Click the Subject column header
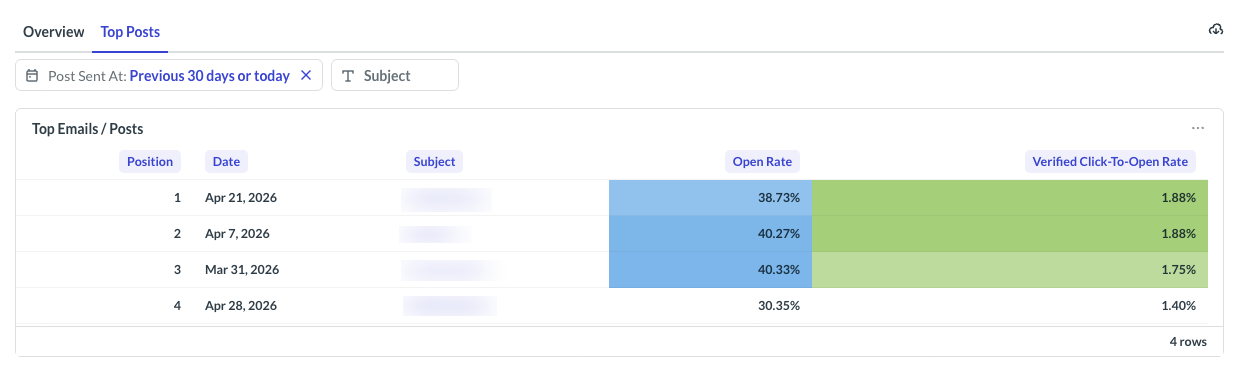Viewport: 1238px width, 369px height. 434,161
